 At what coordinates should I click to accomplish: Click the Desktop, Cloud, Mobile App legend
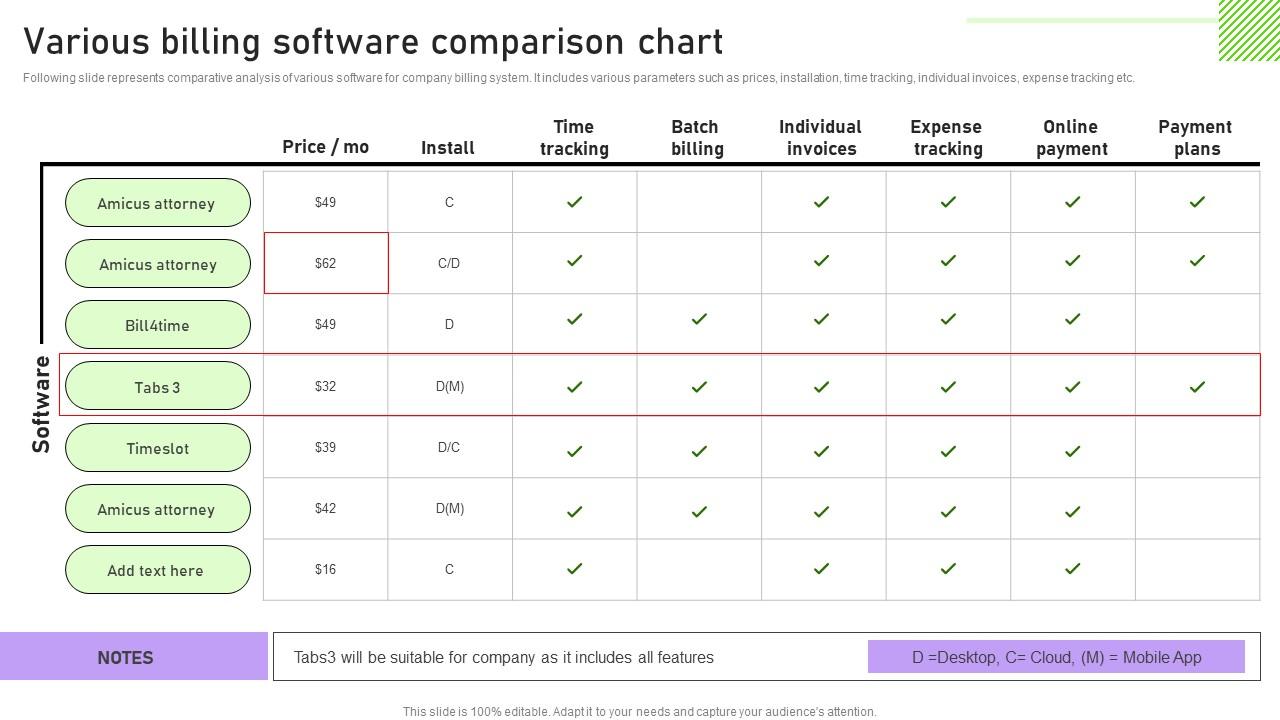click(1056, 657)
